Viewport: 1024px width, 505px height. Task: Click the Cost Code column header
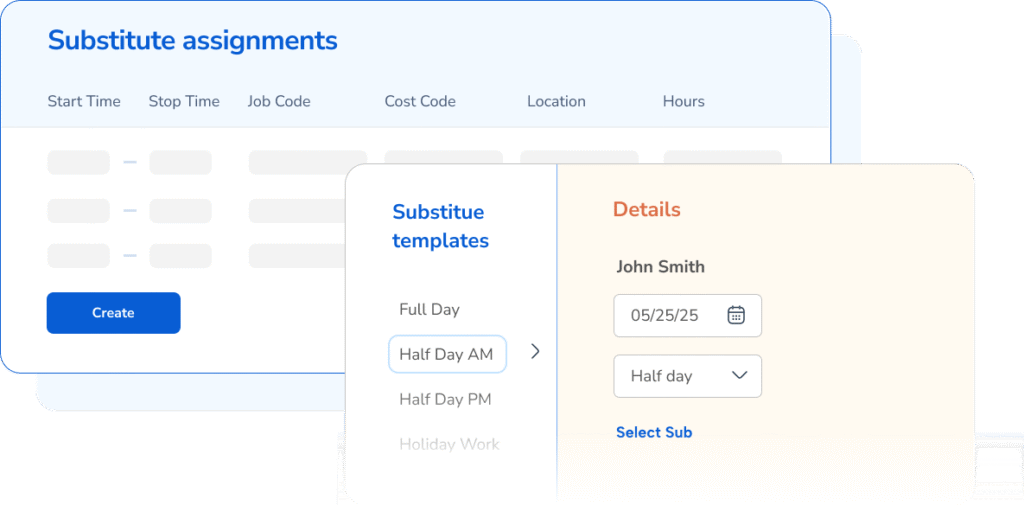click(x=420, y=101)
